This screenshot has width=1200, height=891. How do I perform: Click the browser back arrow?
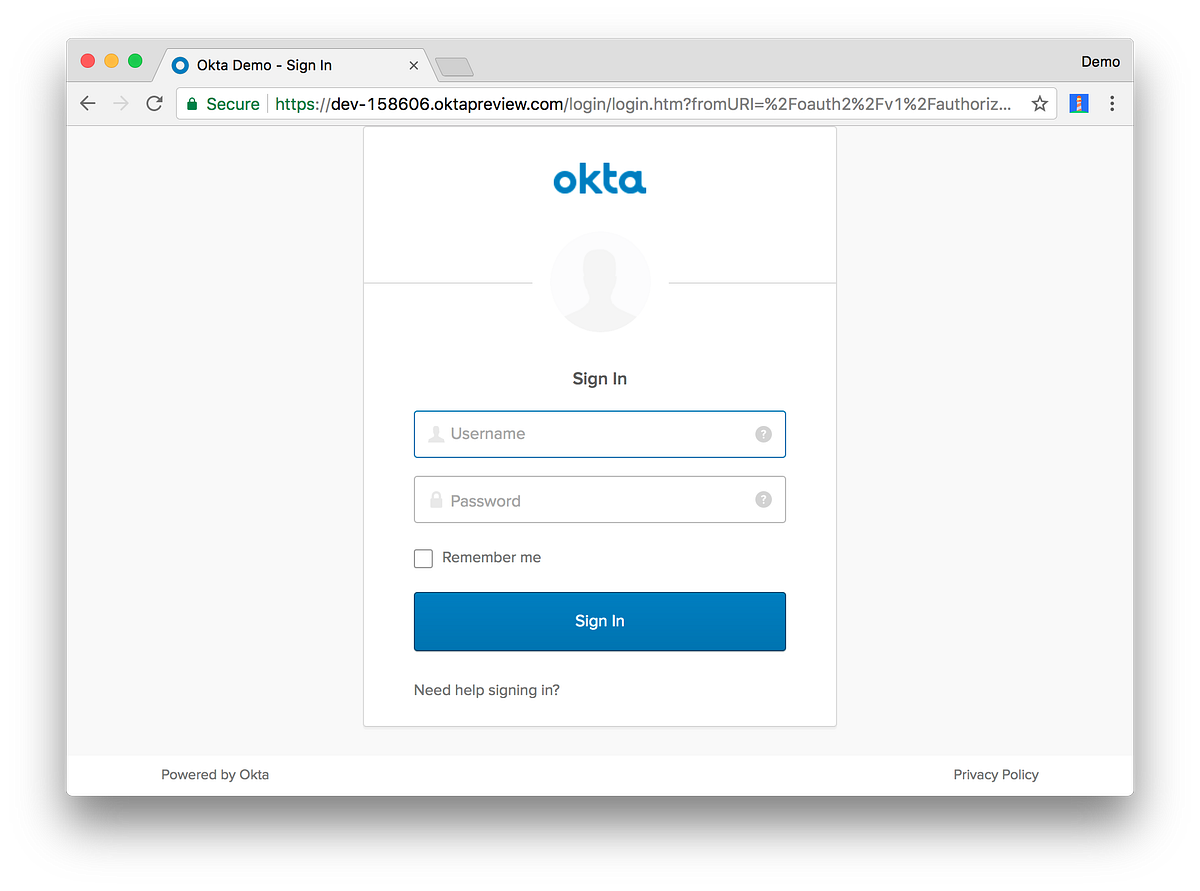[88, 104]
